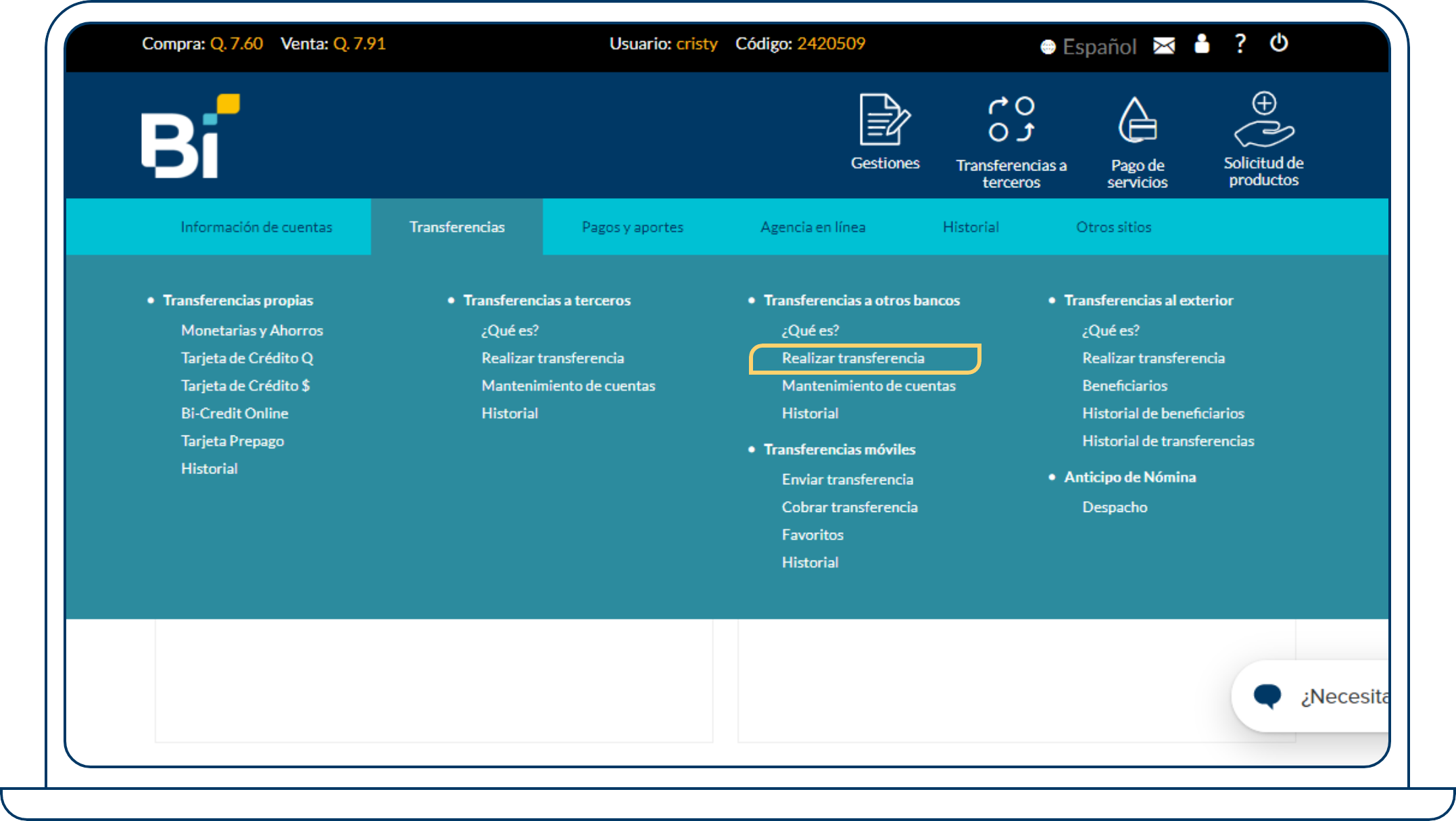Click the Bi bank logo

191,136
